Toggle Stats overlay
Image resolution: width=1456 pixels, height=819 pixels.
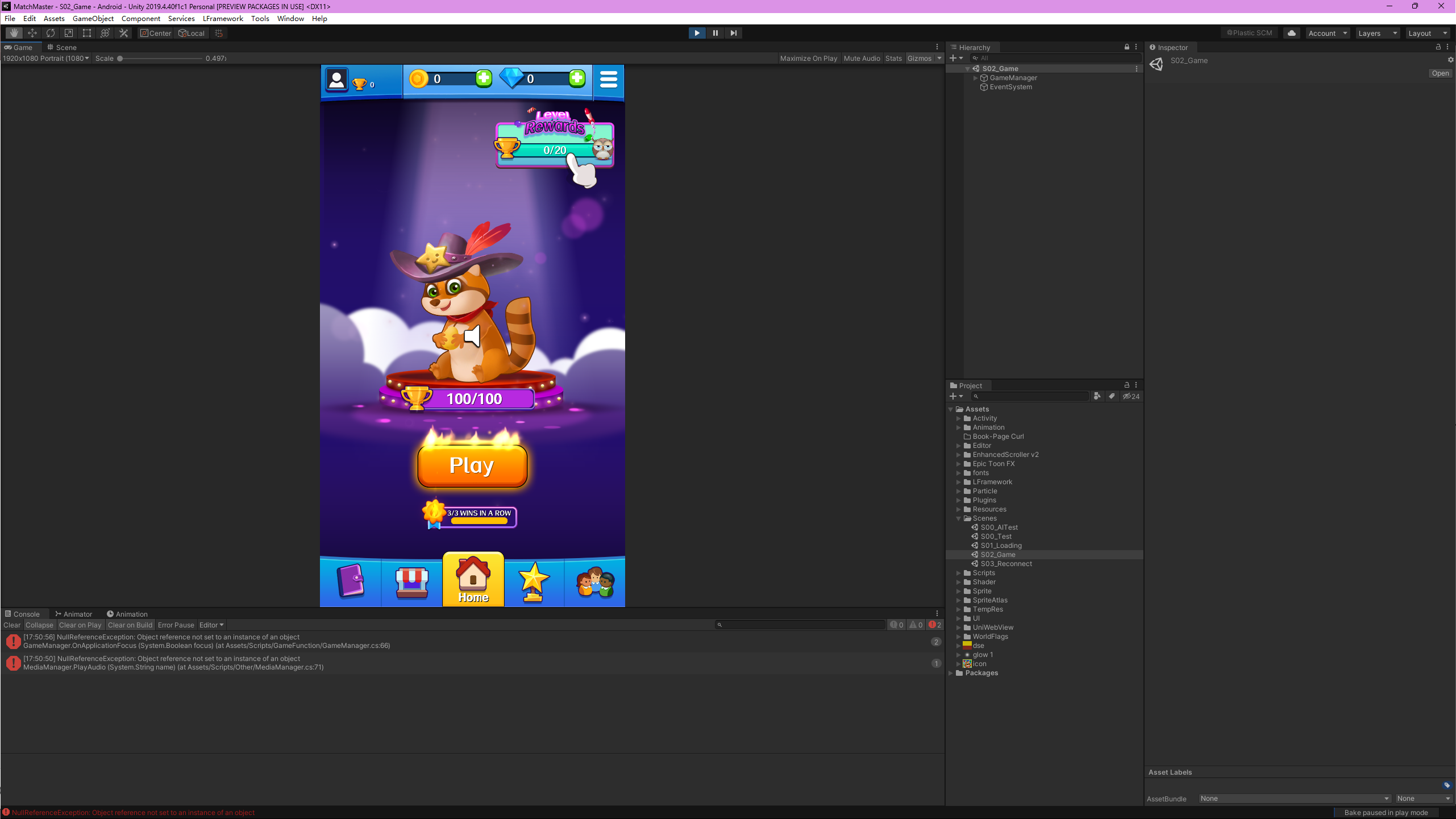(893, 59)
